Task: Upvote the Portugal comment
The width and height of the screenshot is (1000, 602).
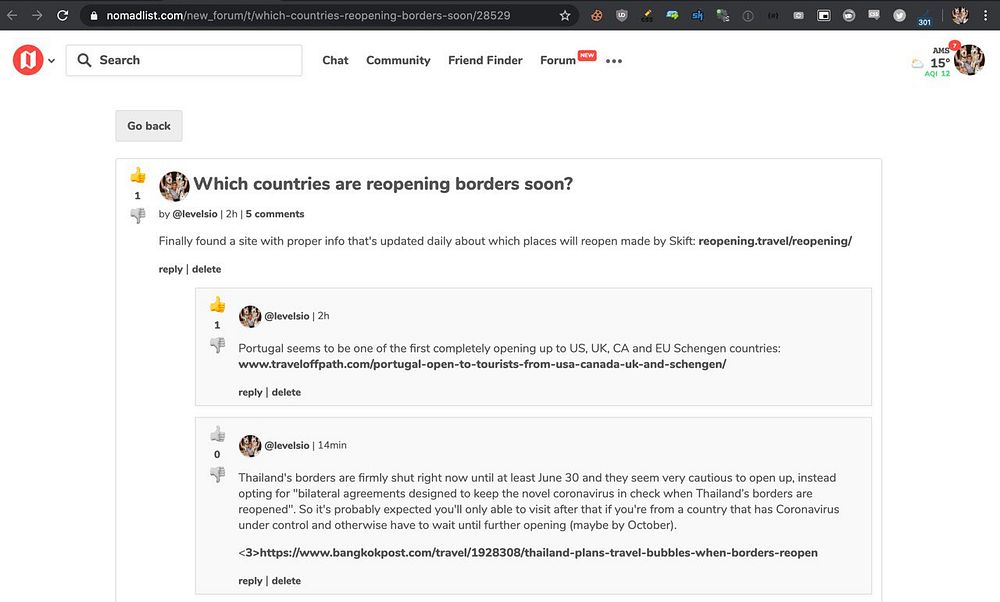Action: pos(217,304)
